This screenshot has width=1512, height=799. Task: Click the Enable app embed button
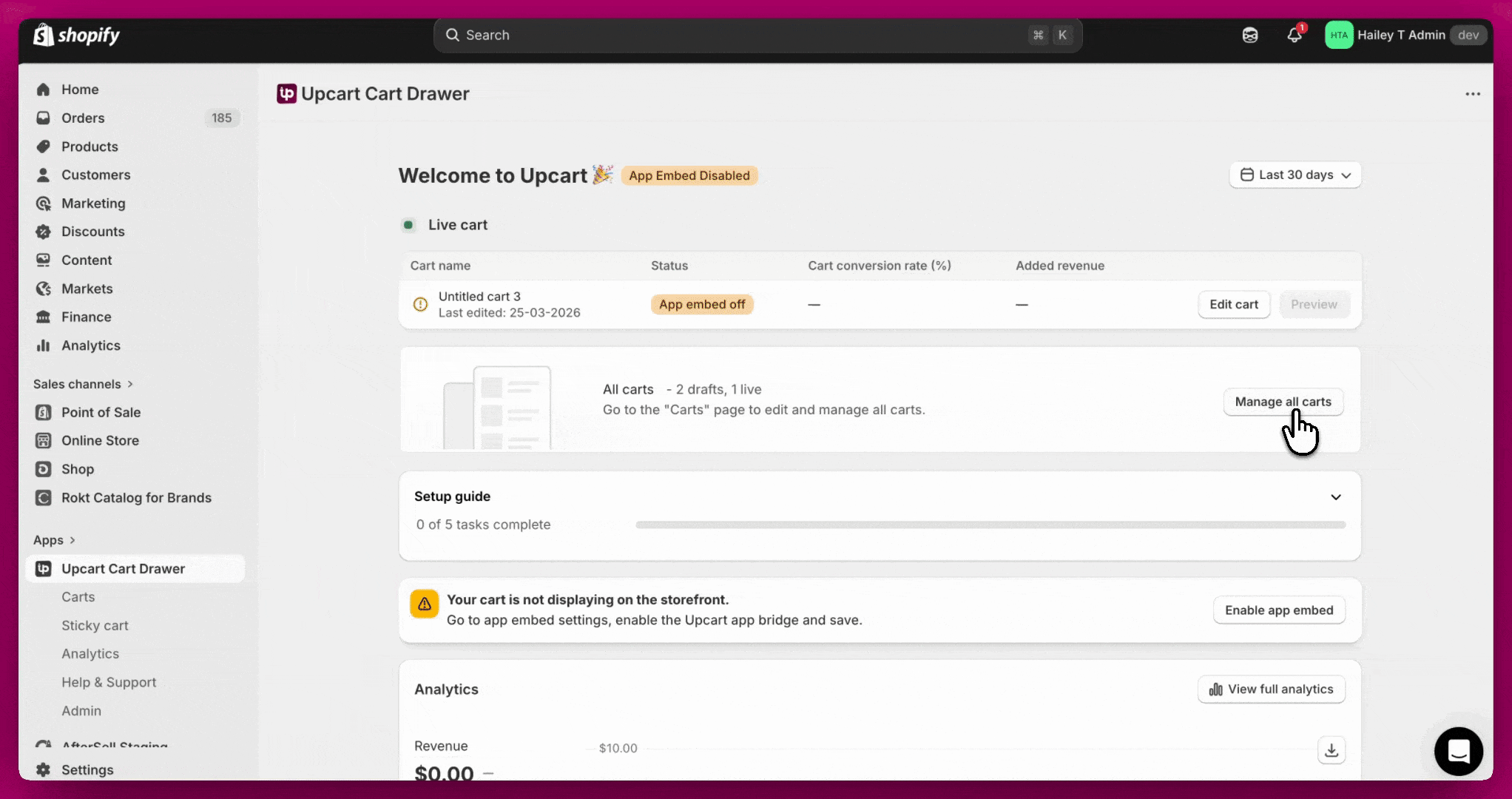1278,610
